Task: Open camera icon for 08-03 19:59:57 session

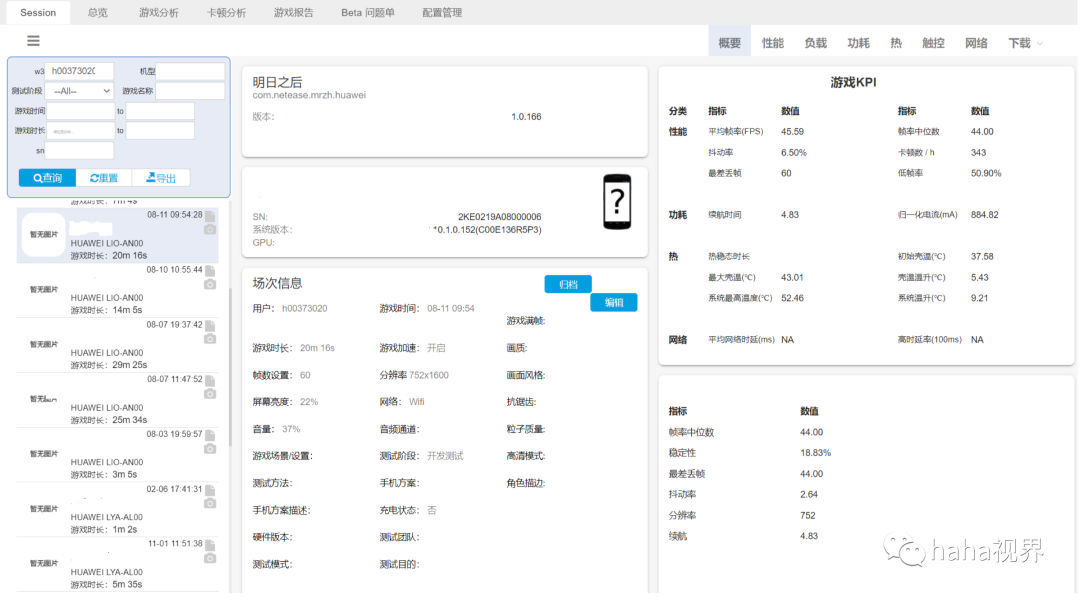Action: [x=210, y=448]
